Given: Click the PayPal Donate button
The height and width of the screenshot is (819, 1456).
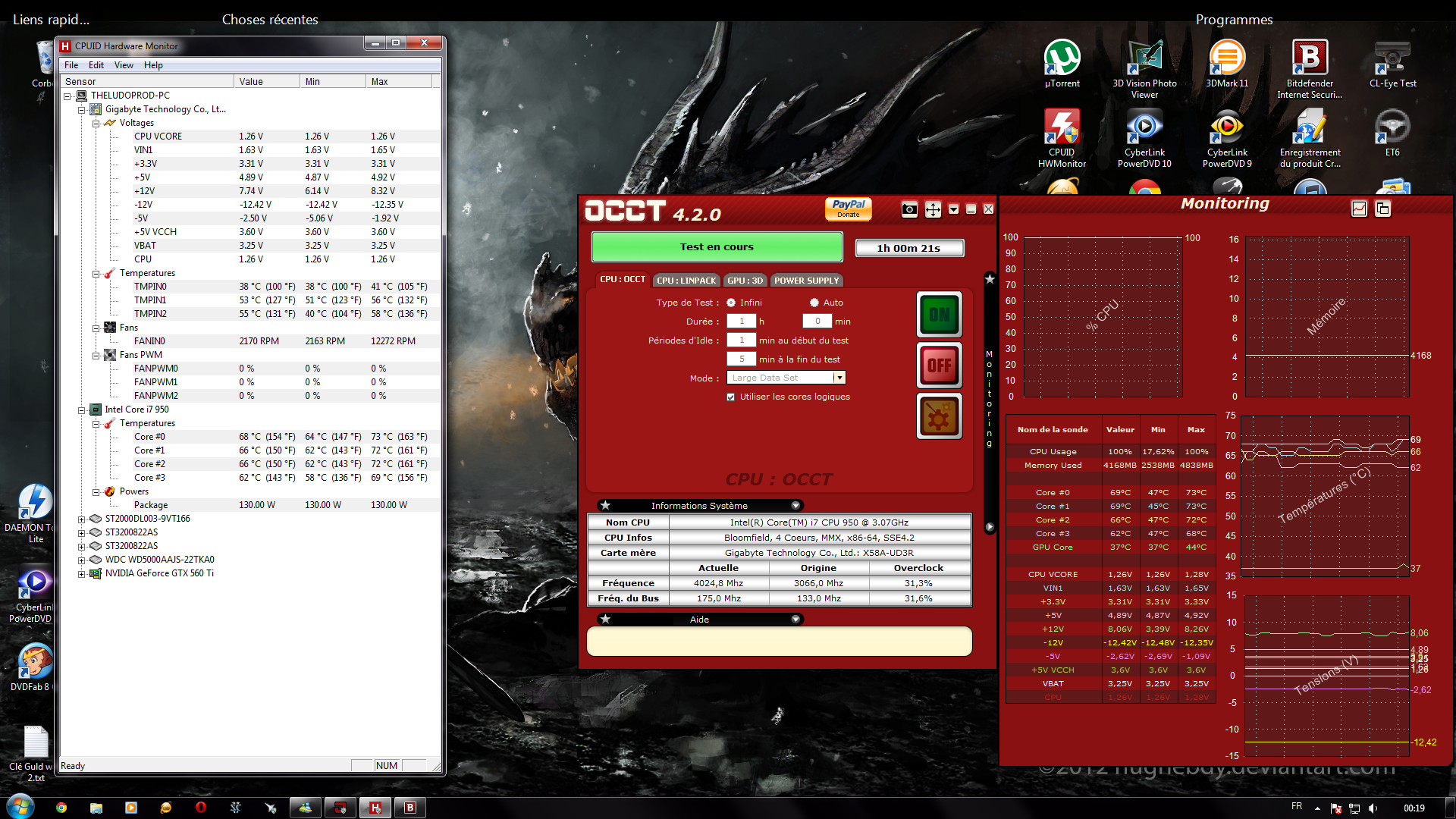Looking at the screenshot, I should (848, 209).
